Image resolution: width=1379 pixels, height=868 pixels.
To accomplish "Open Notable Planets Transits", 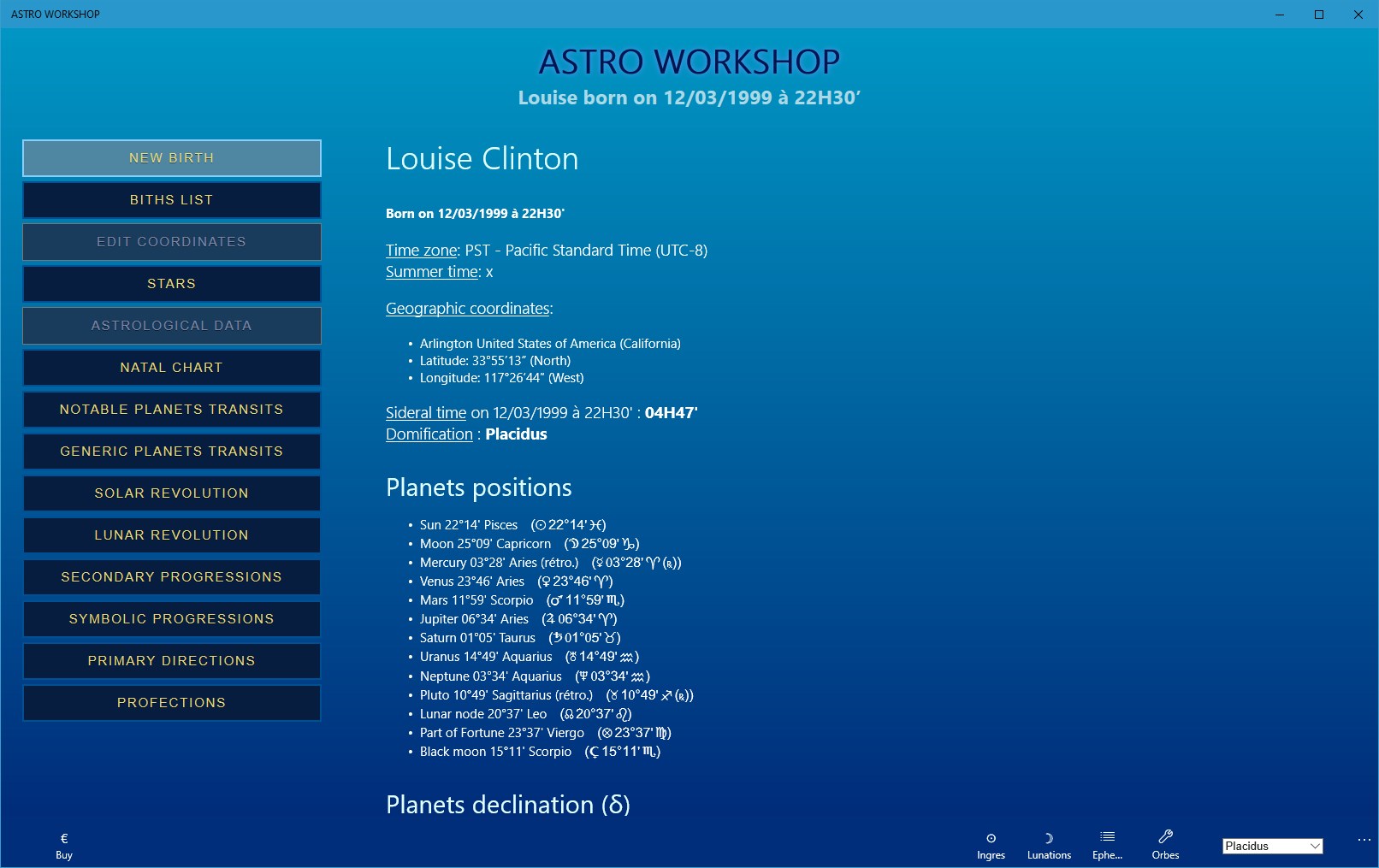I will coord(172,410).
